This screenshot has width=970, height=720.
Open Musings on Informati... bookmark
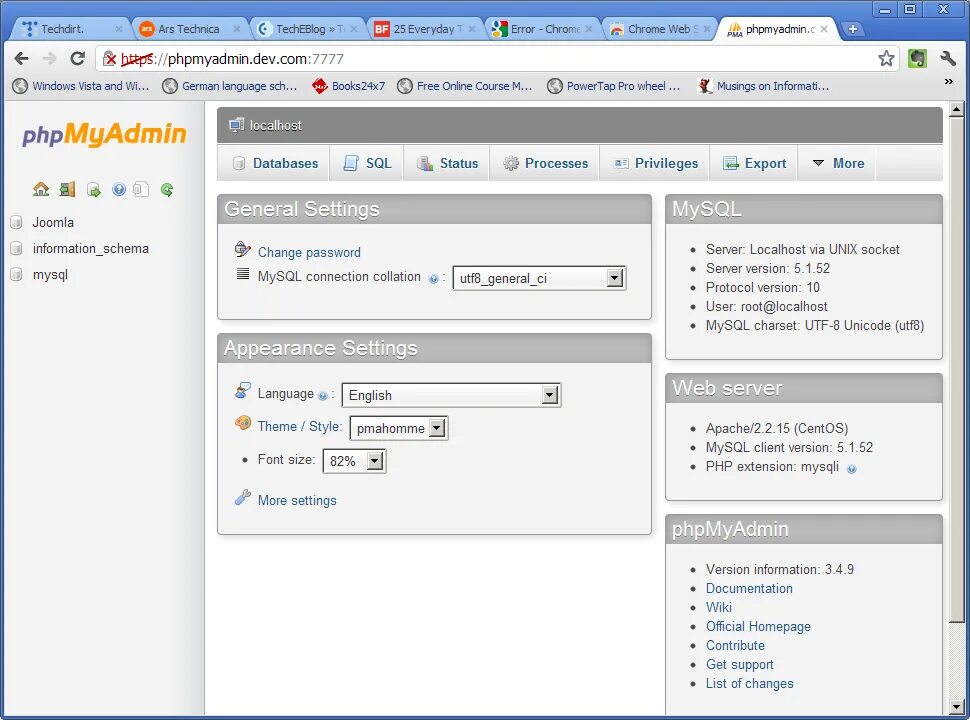tap(763, 86)
